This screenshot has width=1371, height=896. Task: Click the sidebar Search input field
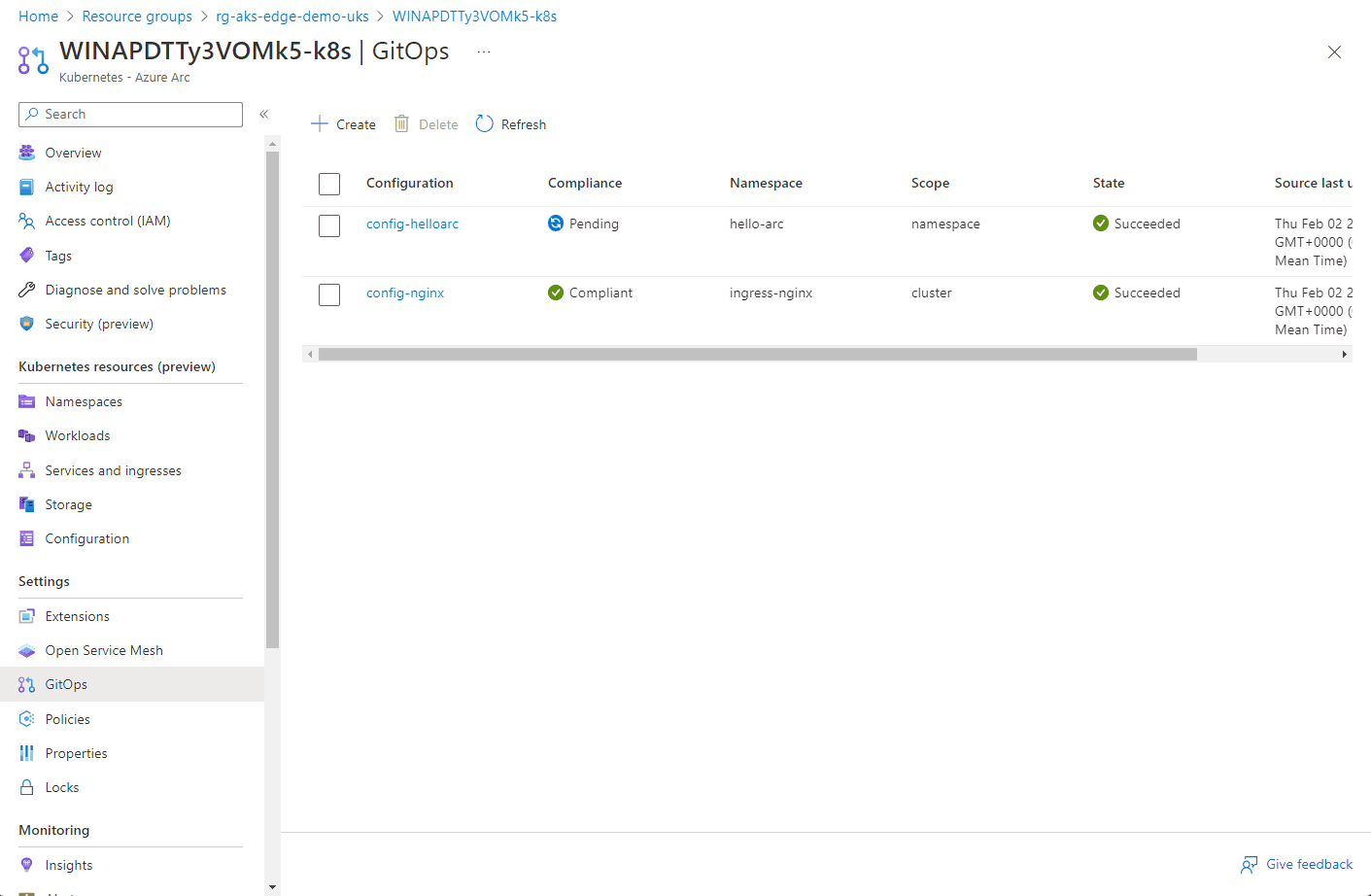pos(130,114)
